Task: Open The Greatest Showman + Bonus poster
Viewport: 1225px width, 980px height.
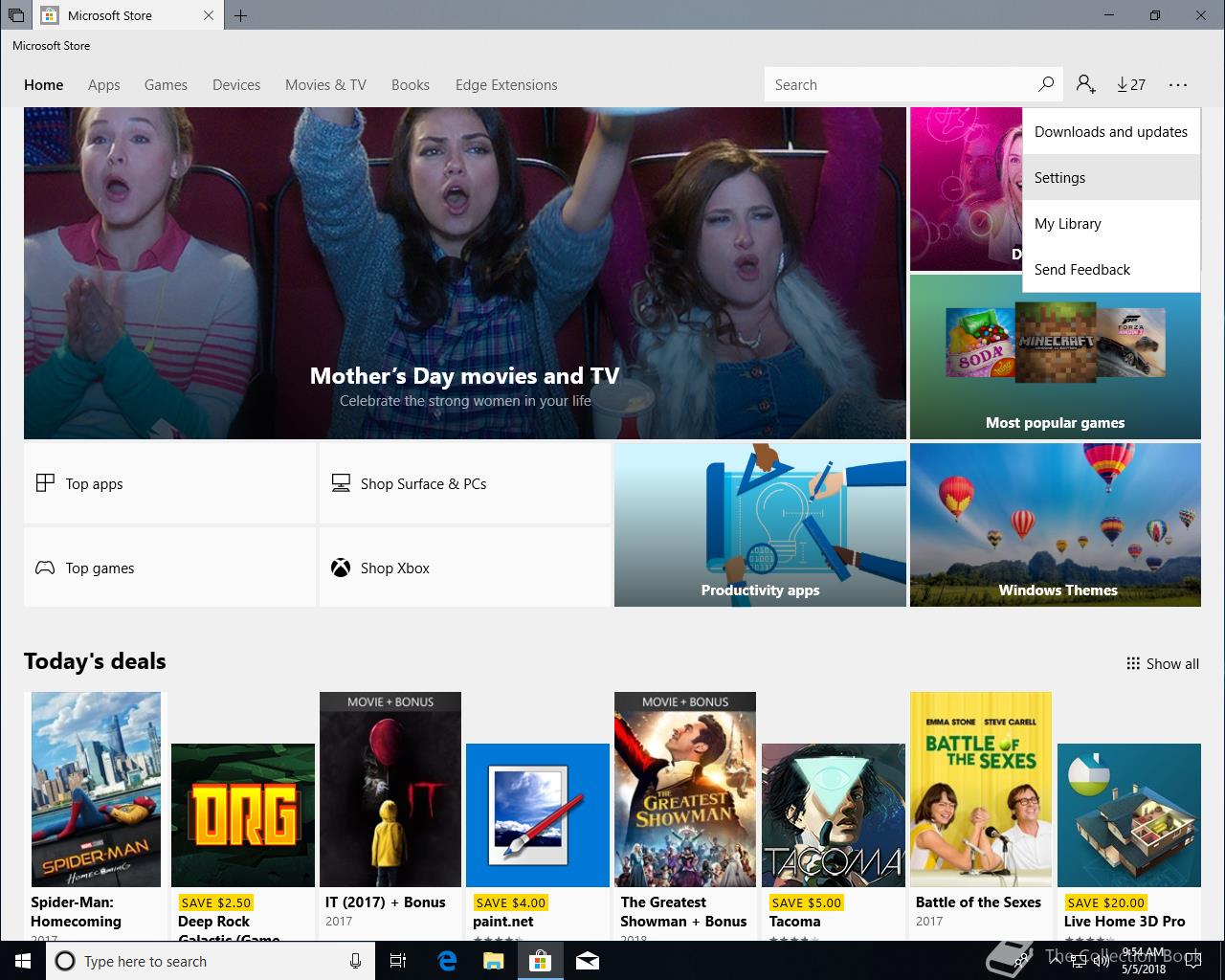Action: [x=685, y=790]
